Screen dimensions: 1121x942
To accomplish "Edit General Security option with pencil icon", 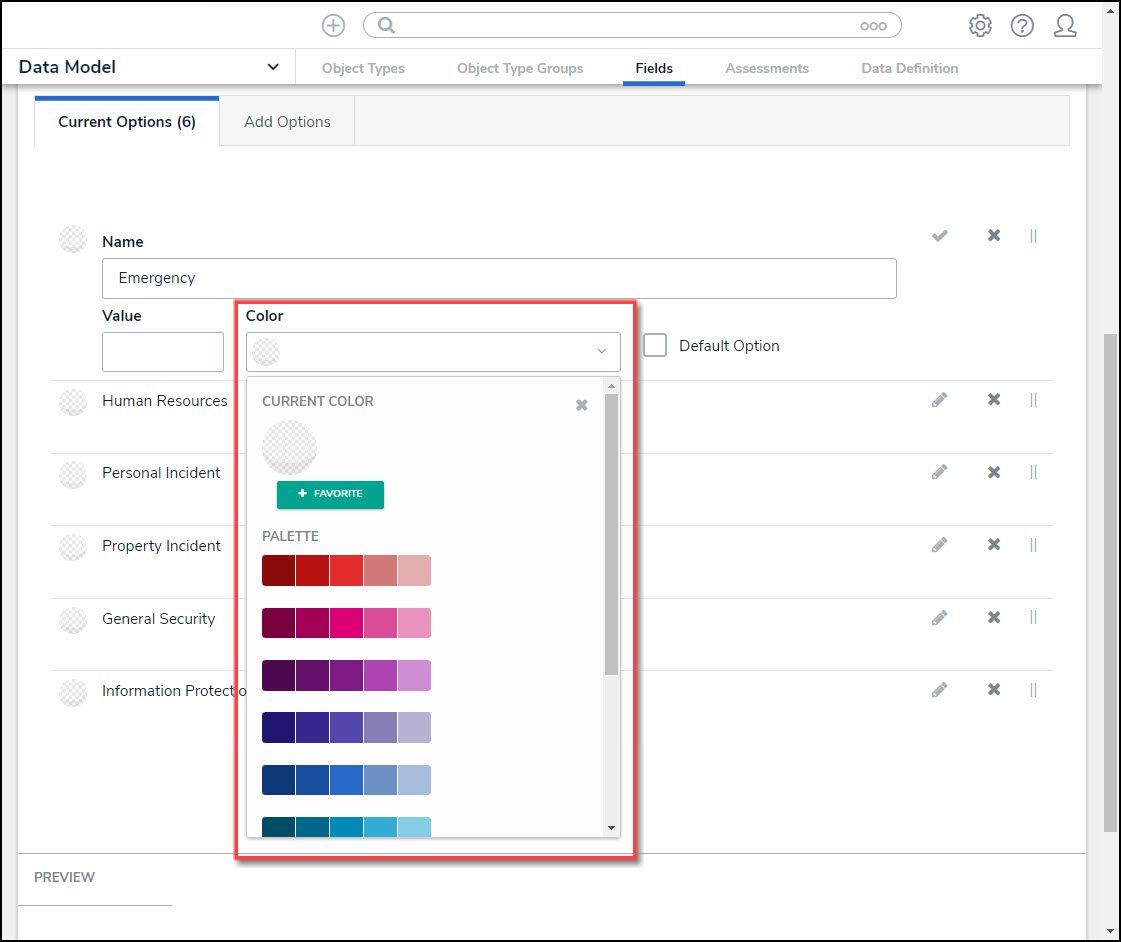I will 939,618.
